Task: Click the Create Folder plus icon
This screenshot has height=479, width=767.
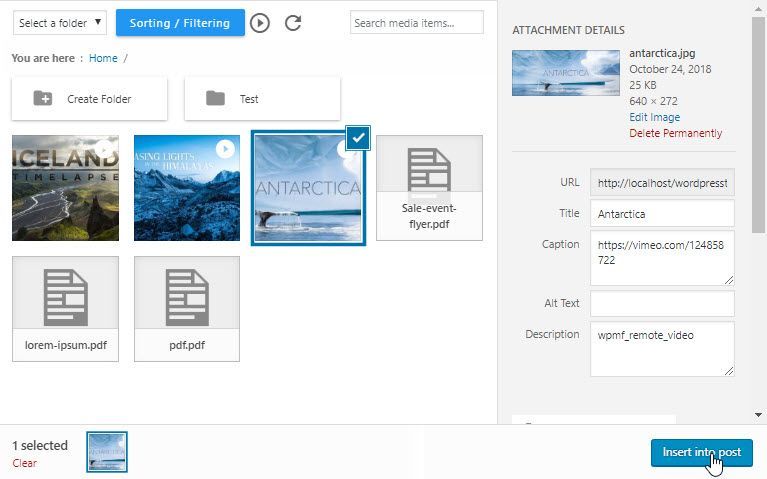Action: coord(43,98)
